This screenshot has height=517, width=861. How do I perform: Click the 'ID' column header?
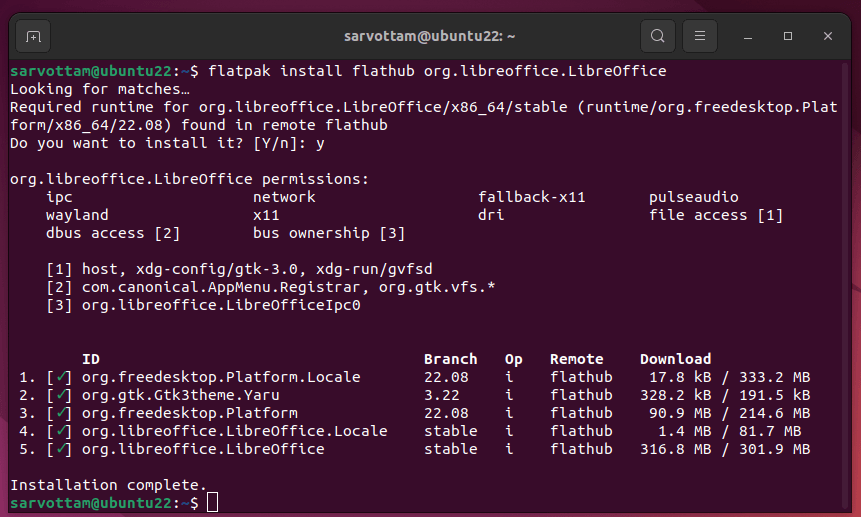click(x=91, y=359)
